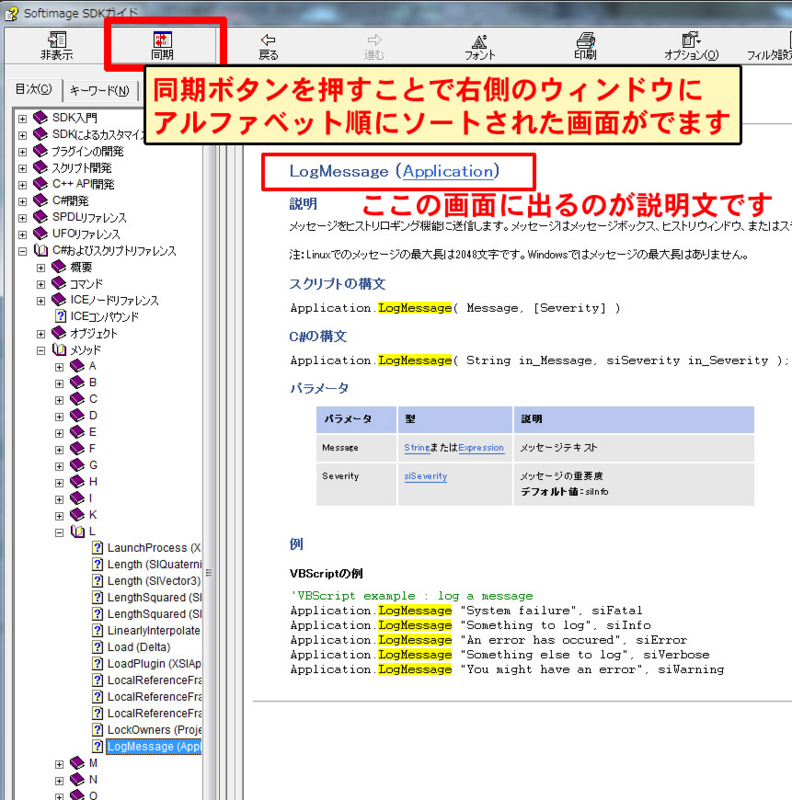Open the LockOwners topic
The width and height of the screenshot is (792, 800).
tap(154, 730)
